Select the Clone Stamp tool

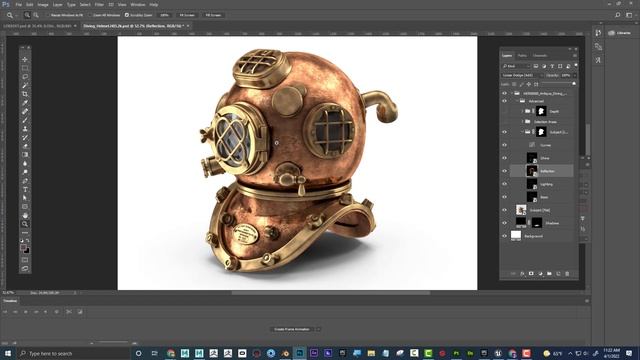[25, 129]
